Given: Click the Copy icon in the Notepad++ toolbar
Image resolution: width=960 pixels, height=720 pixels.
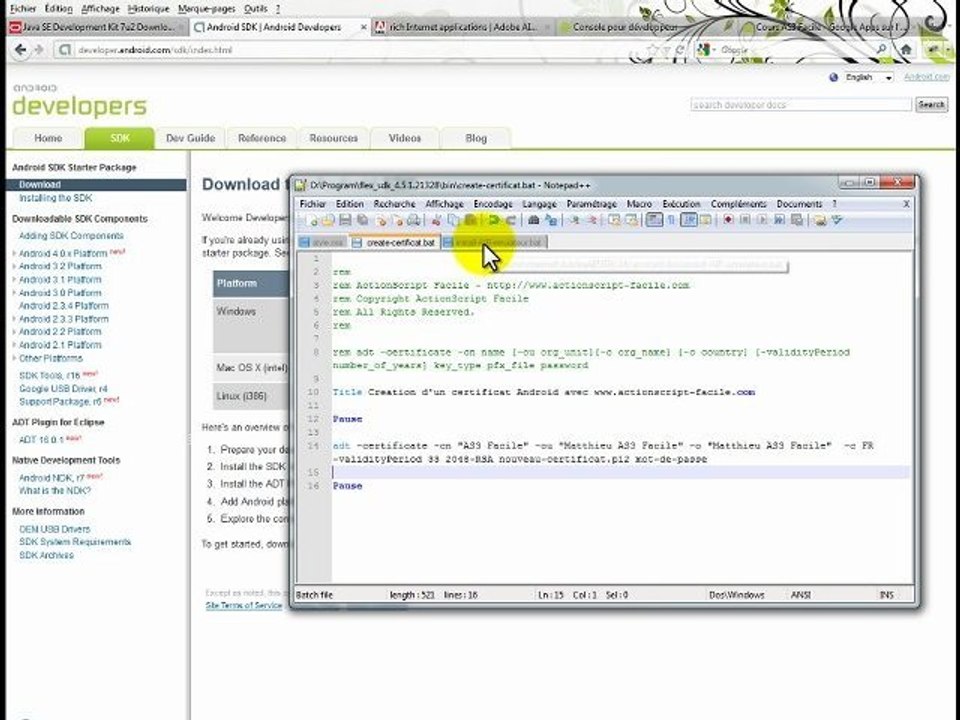Looking at the screenshot, I should (x=453, y=220).
